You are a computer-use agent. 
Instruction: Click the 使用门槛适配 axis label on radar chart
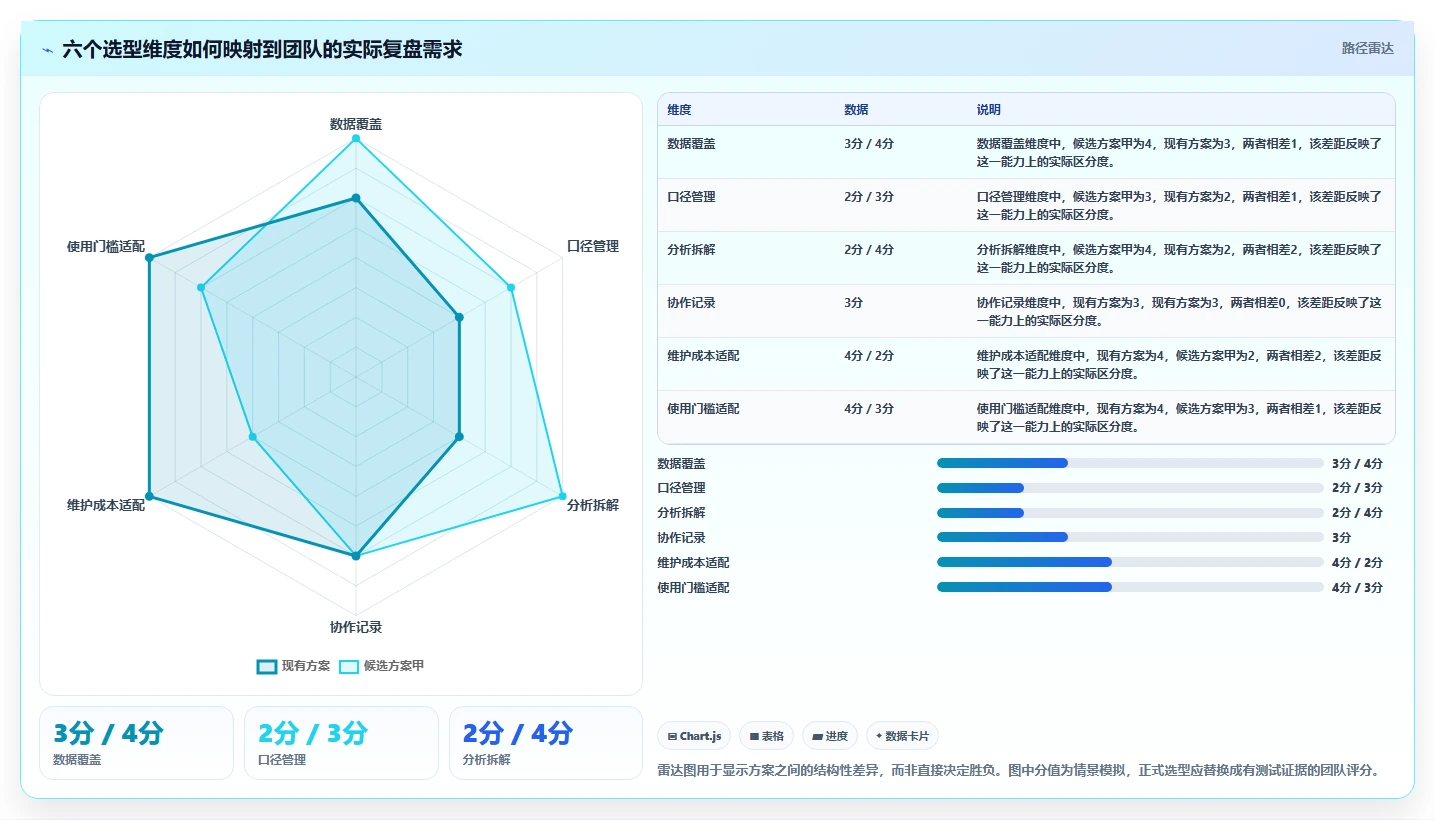point(106,246)
